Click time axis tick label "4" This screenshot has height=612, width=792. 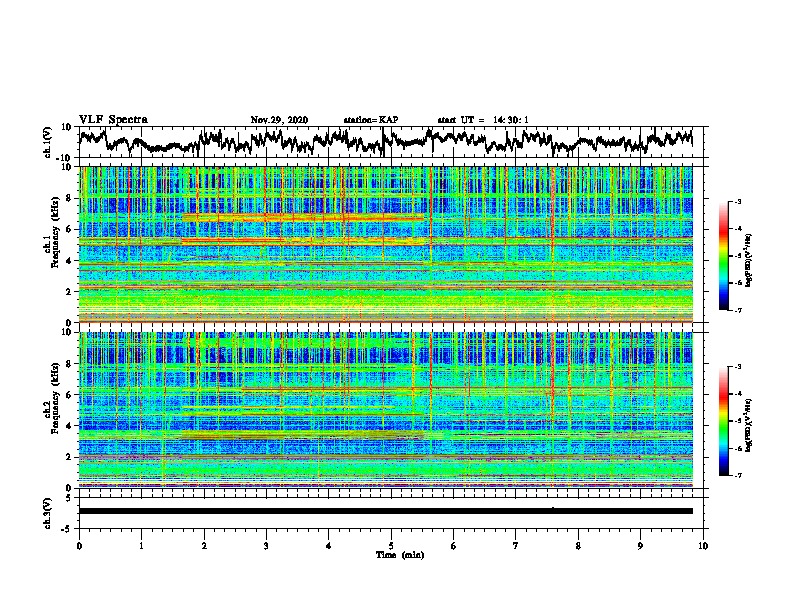329,546
